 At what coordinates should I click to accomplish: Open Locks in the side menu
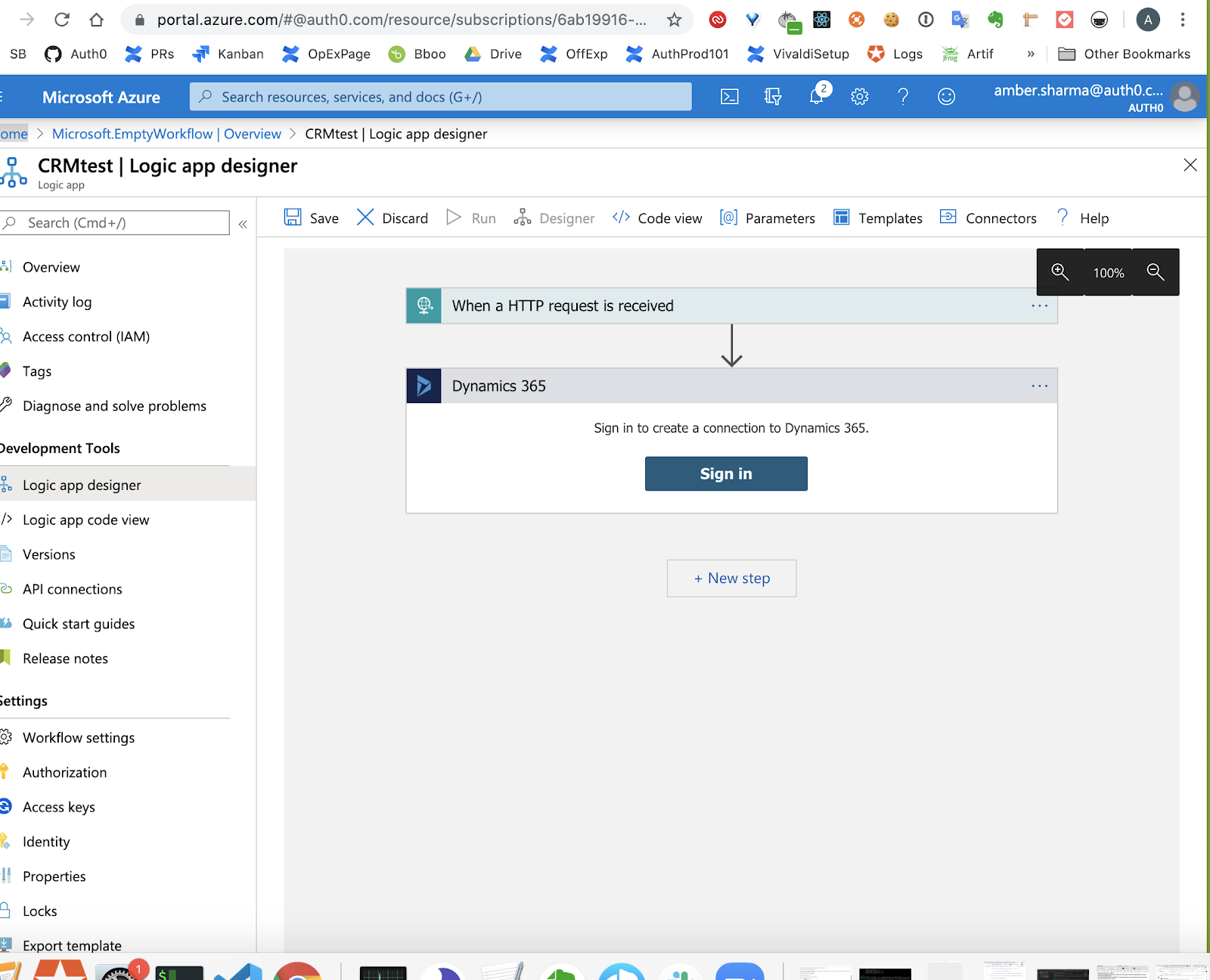tap(39, 911)
